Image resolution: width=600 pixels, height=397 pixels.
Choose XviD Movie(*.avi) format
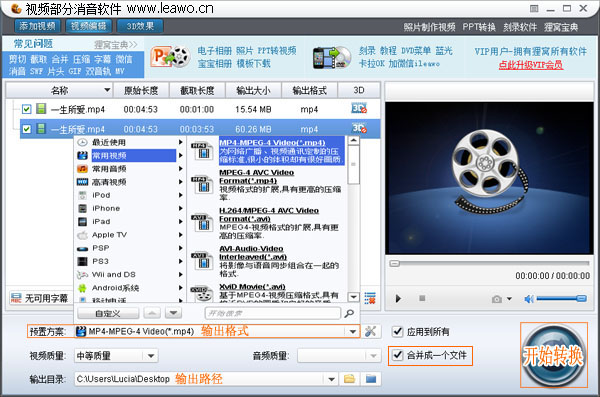click(280, 293)
